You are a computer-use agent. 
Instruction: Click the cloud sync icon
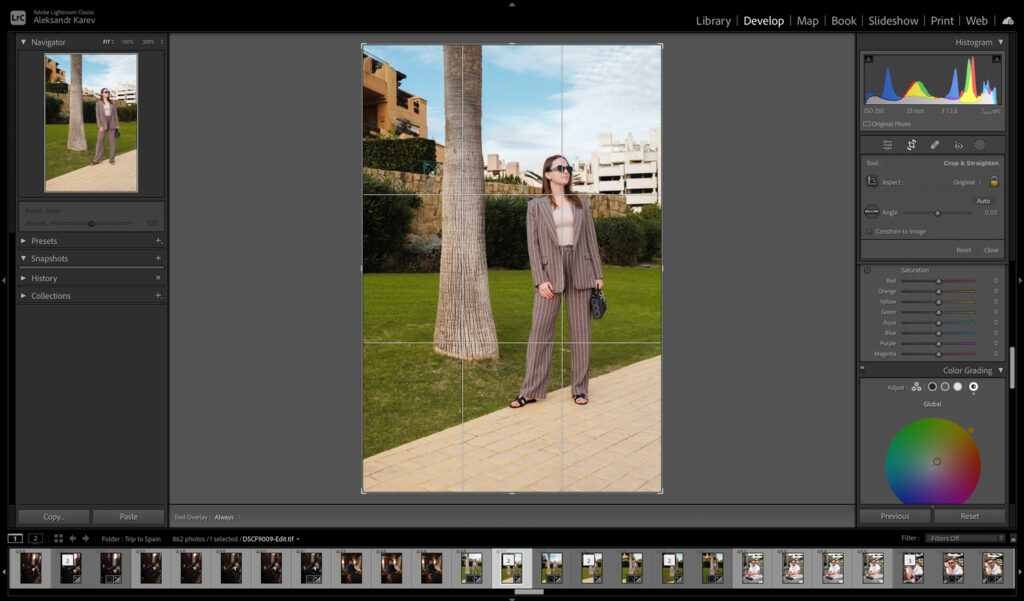pyautogui.click(x=1006, y=20)
